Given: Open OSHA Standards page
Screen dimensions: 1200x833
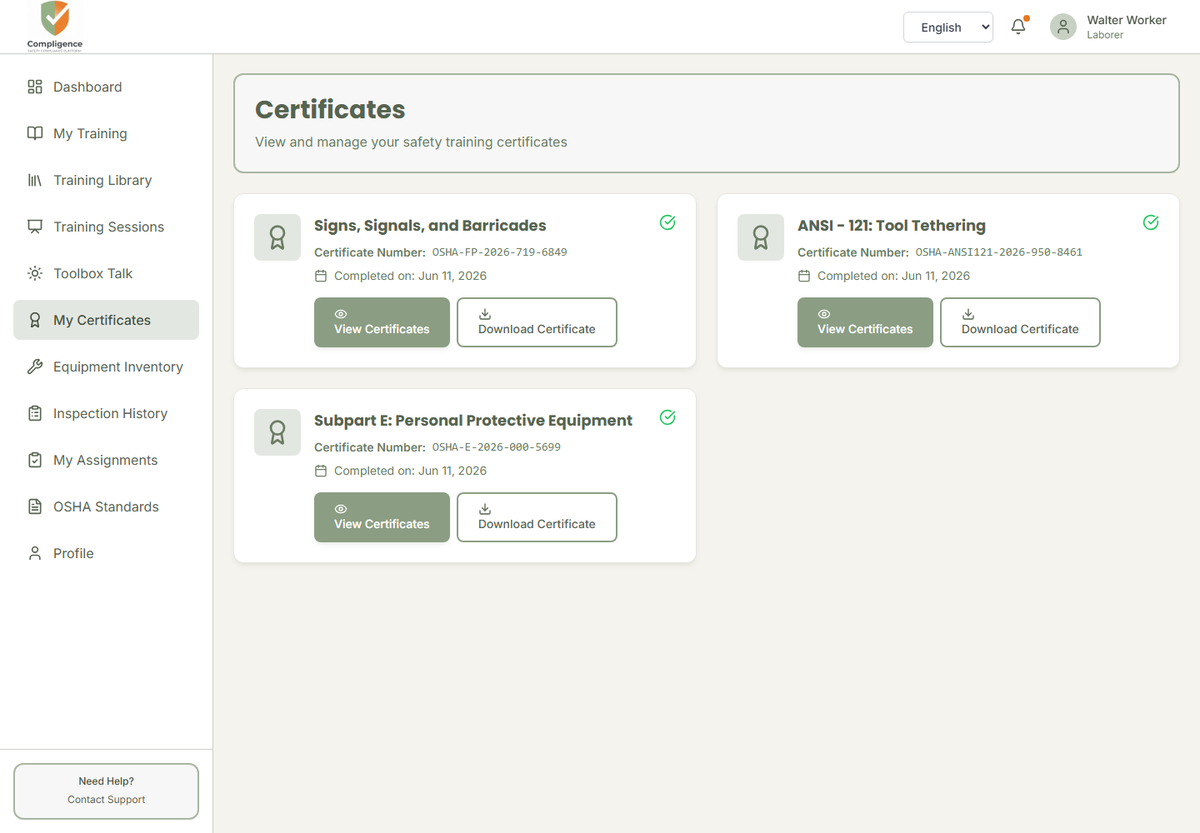Looking at the screenshot, I should [106, 507].
